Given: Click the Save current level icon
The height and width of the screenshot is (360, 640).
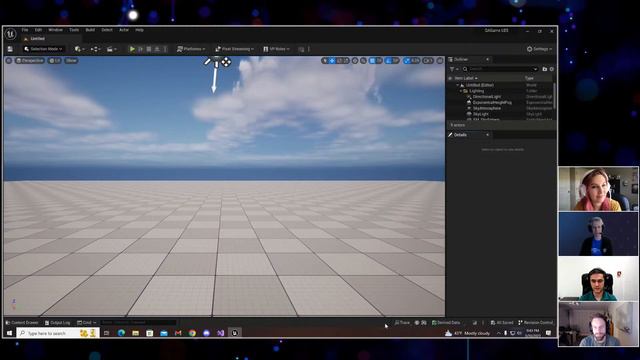Looking at the screenshot, I should click(10, 49).
